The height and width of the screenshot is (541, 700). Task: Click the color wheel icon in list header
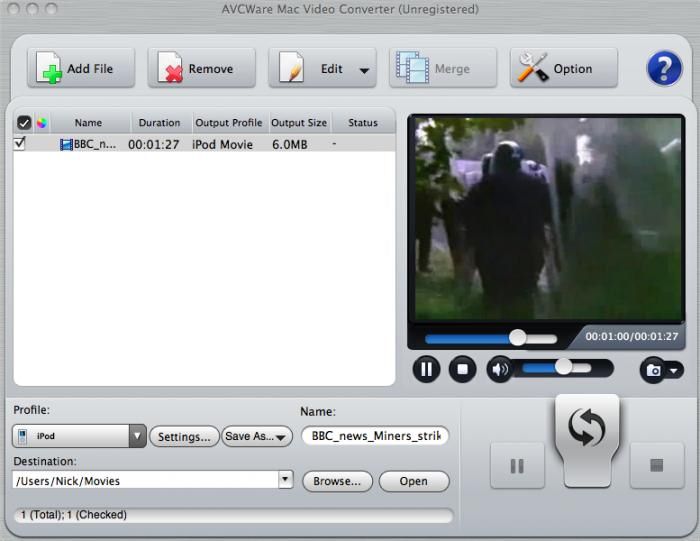pyautogui.click(x=42, y=123)
